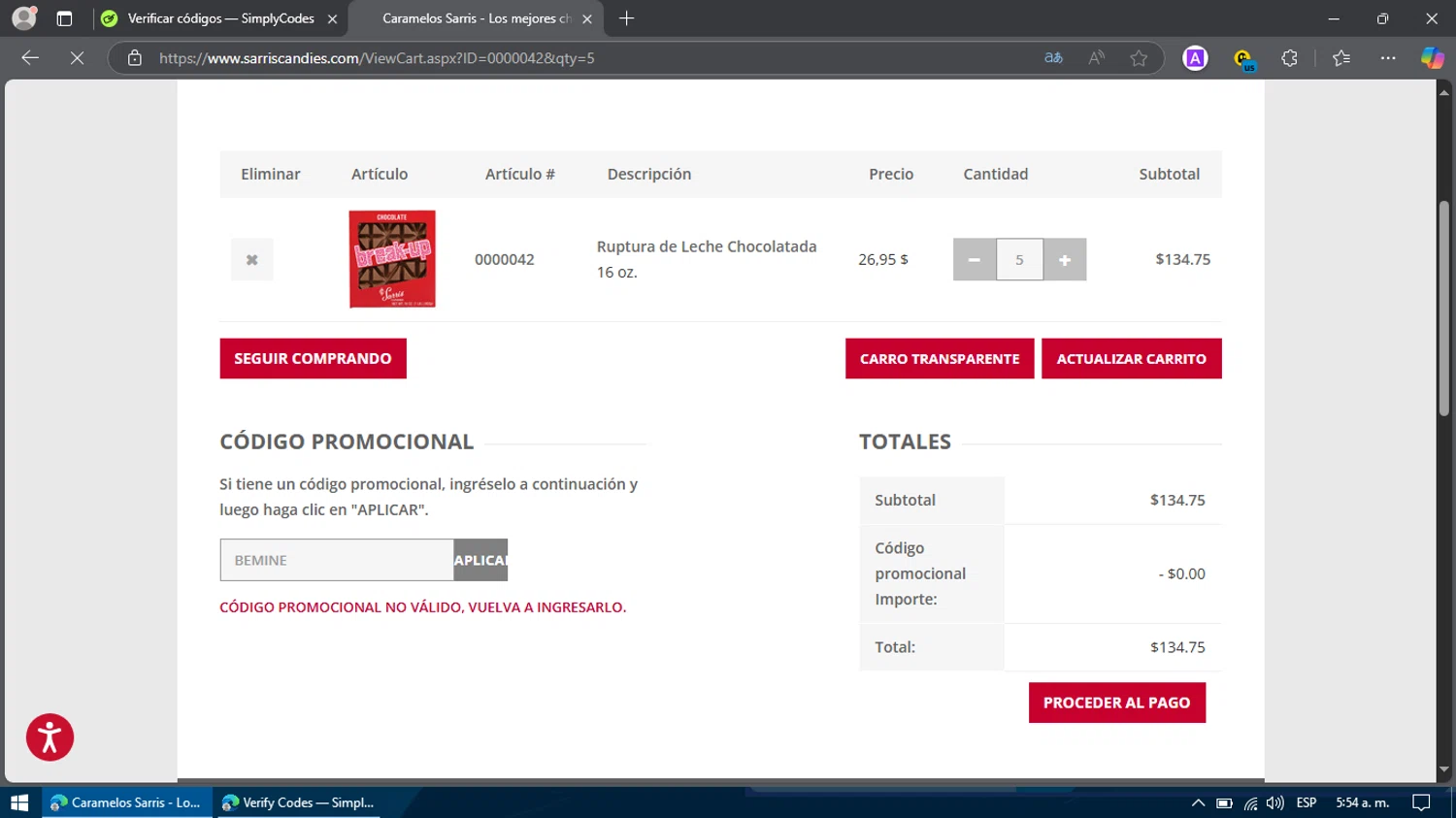
Task: Open the browser profile avatar
Action: [x=24, y=18]
